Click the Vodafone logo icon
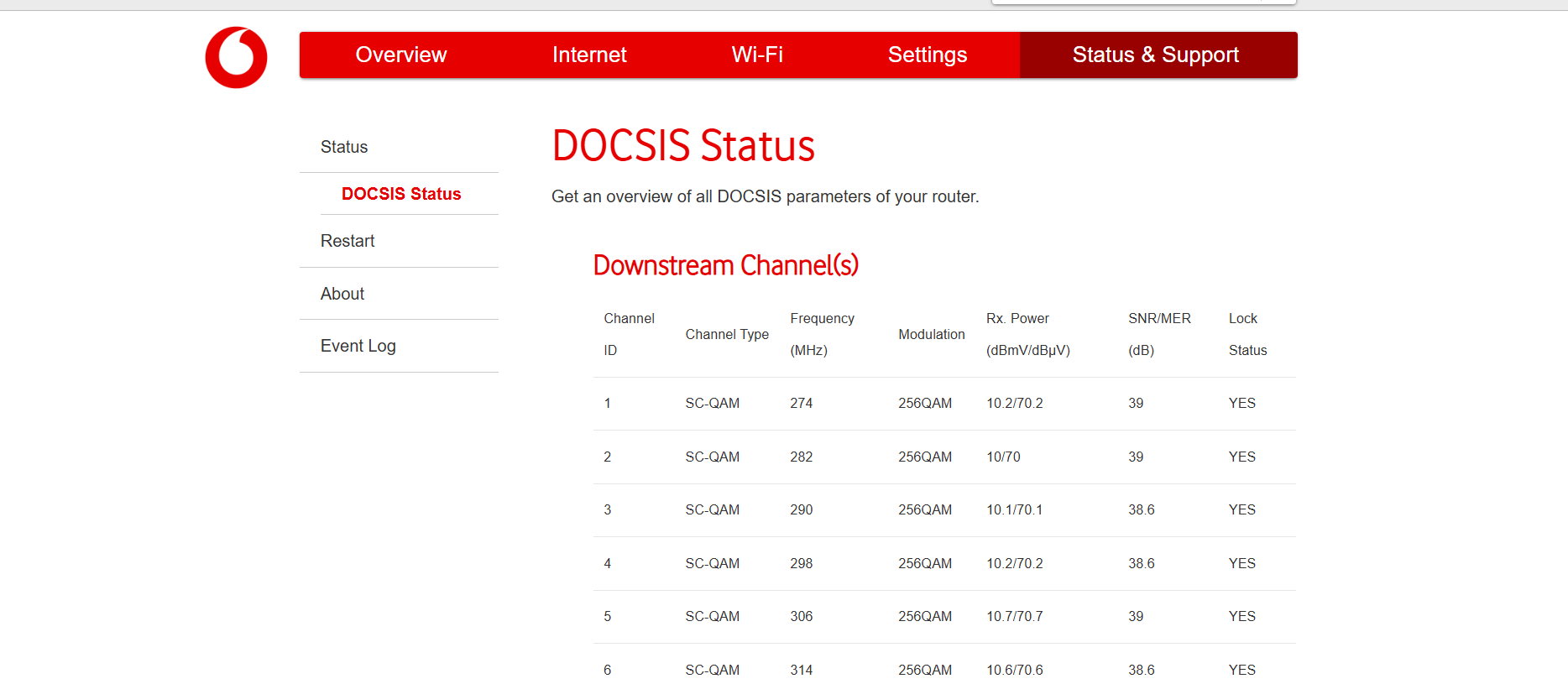Image resolution: width=1568 pixels, height=684 pixels. [236, 57]
